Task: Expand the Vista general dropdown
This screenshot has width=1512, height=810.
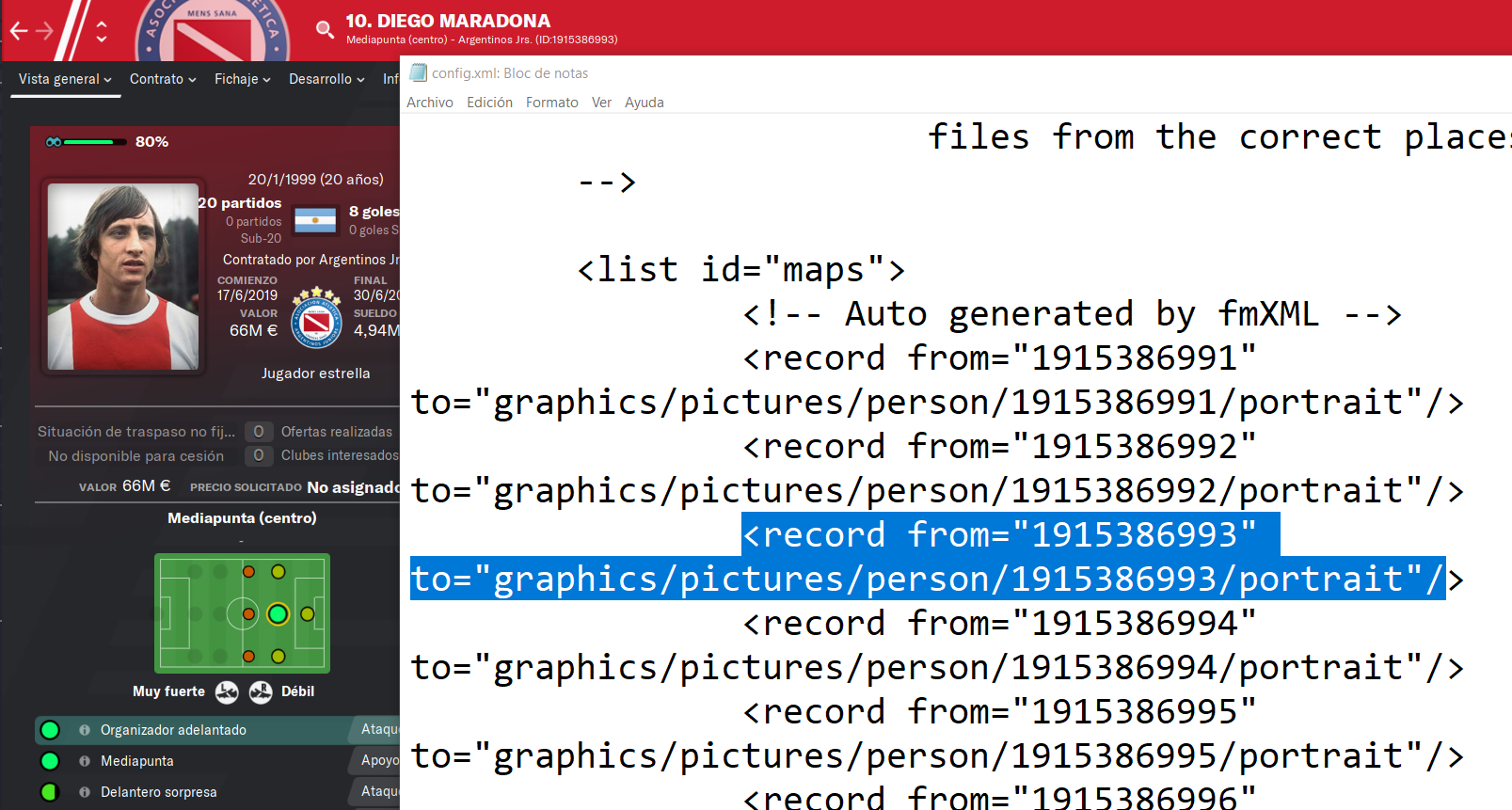Action: pyautogui.click(x=65, y=79)
